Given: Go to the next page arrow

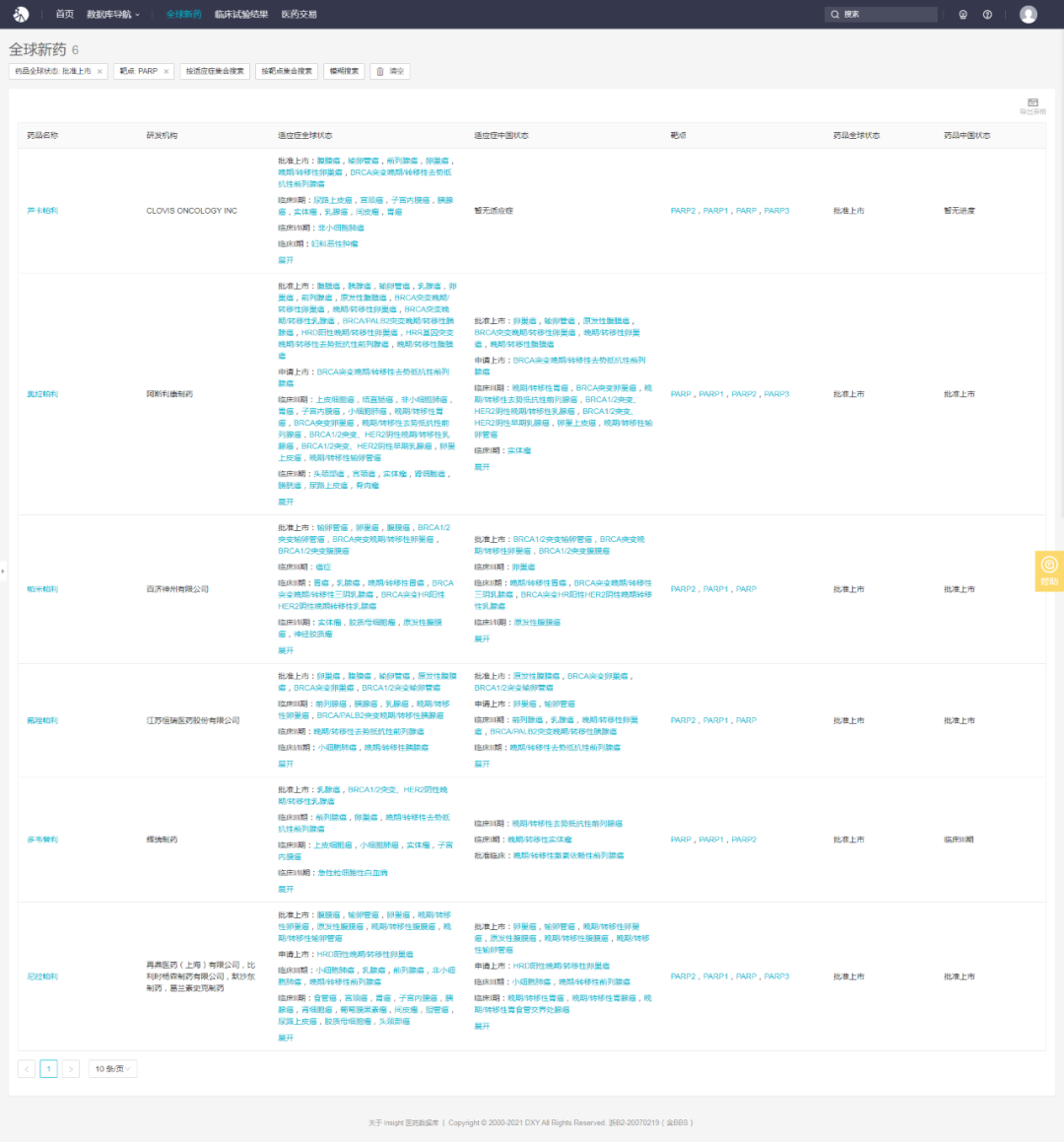Looking at the screenshot, I should 71,1068.
